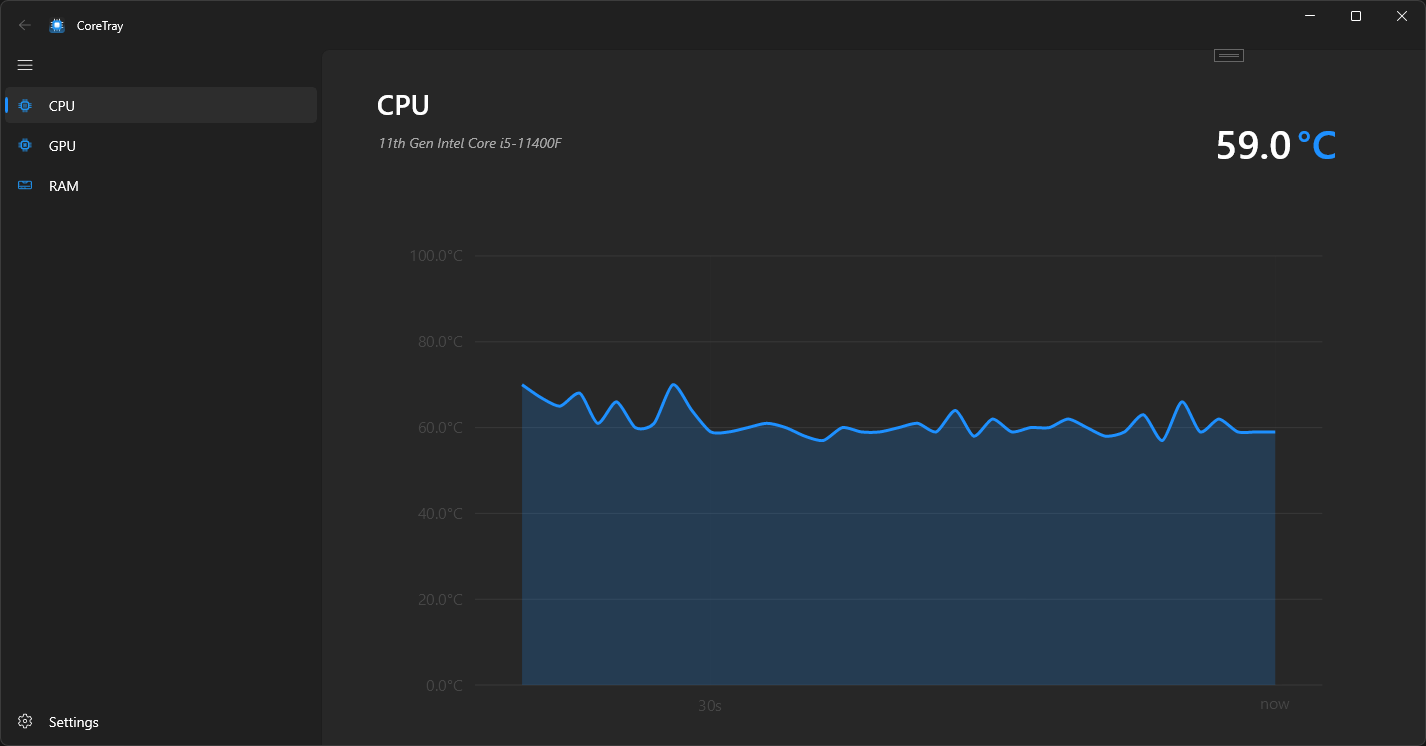The height and width of the screenshot is (746, 1426).
Task: Click the Settings gear icon
Action: click(25, 722)
